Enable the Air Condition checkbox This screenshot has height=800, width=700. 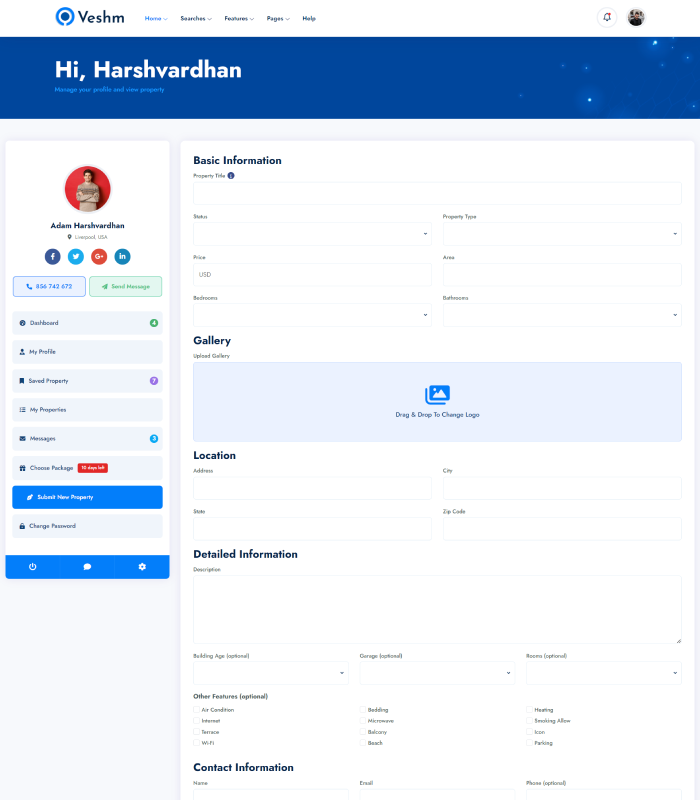pos(196,710)
